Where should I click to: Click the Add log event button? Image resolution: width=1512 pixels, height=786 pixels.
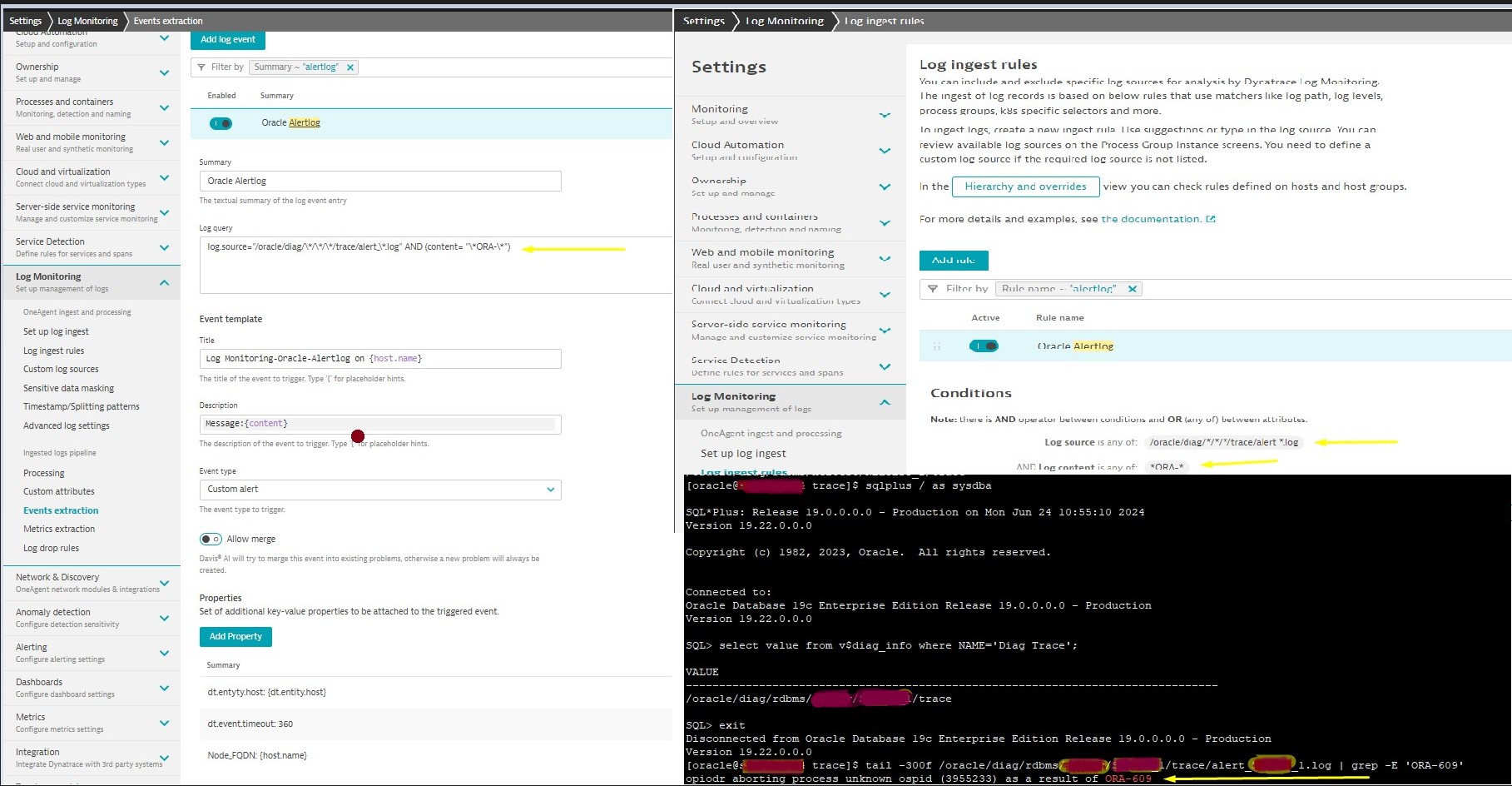click(228, 39)
